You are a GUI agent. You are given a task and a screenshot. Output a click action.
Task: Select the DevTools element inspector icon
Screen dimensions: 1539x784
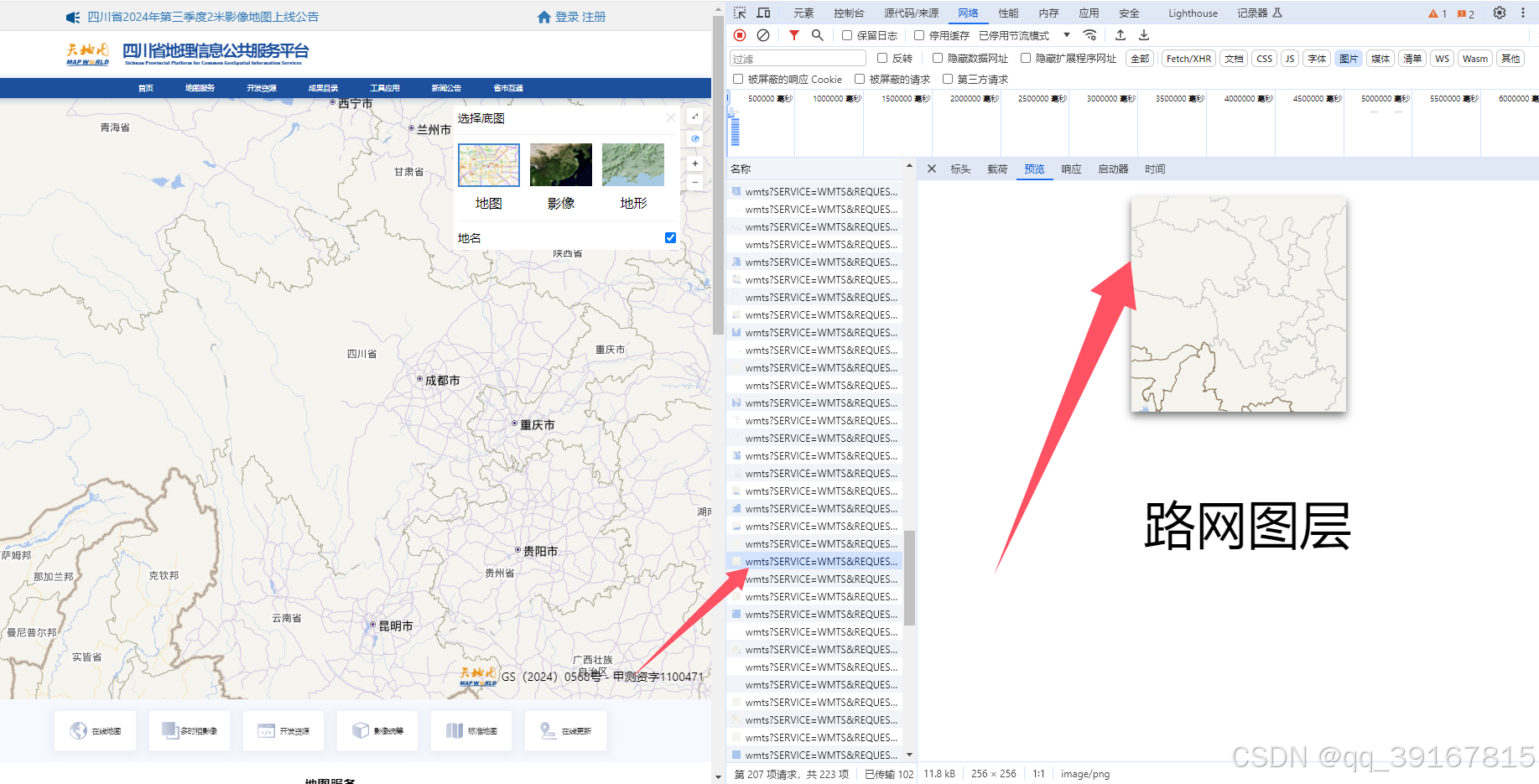point(740,13)
